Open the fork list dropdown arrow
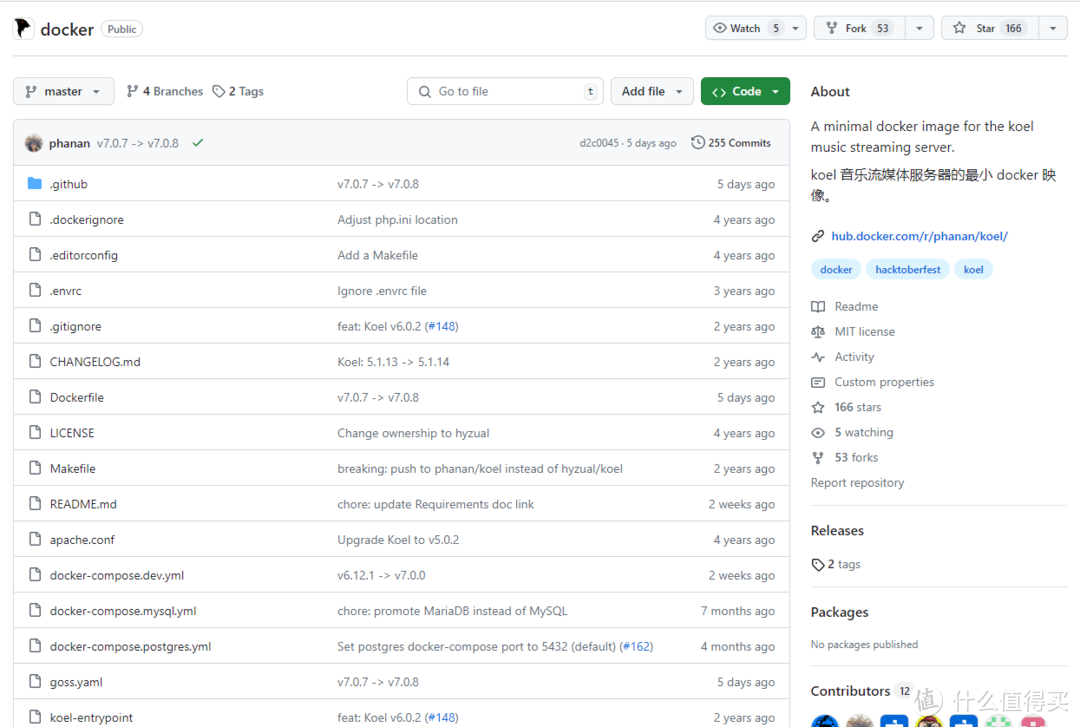Viewport: 1080px width, 727px height. click(919, 28)
